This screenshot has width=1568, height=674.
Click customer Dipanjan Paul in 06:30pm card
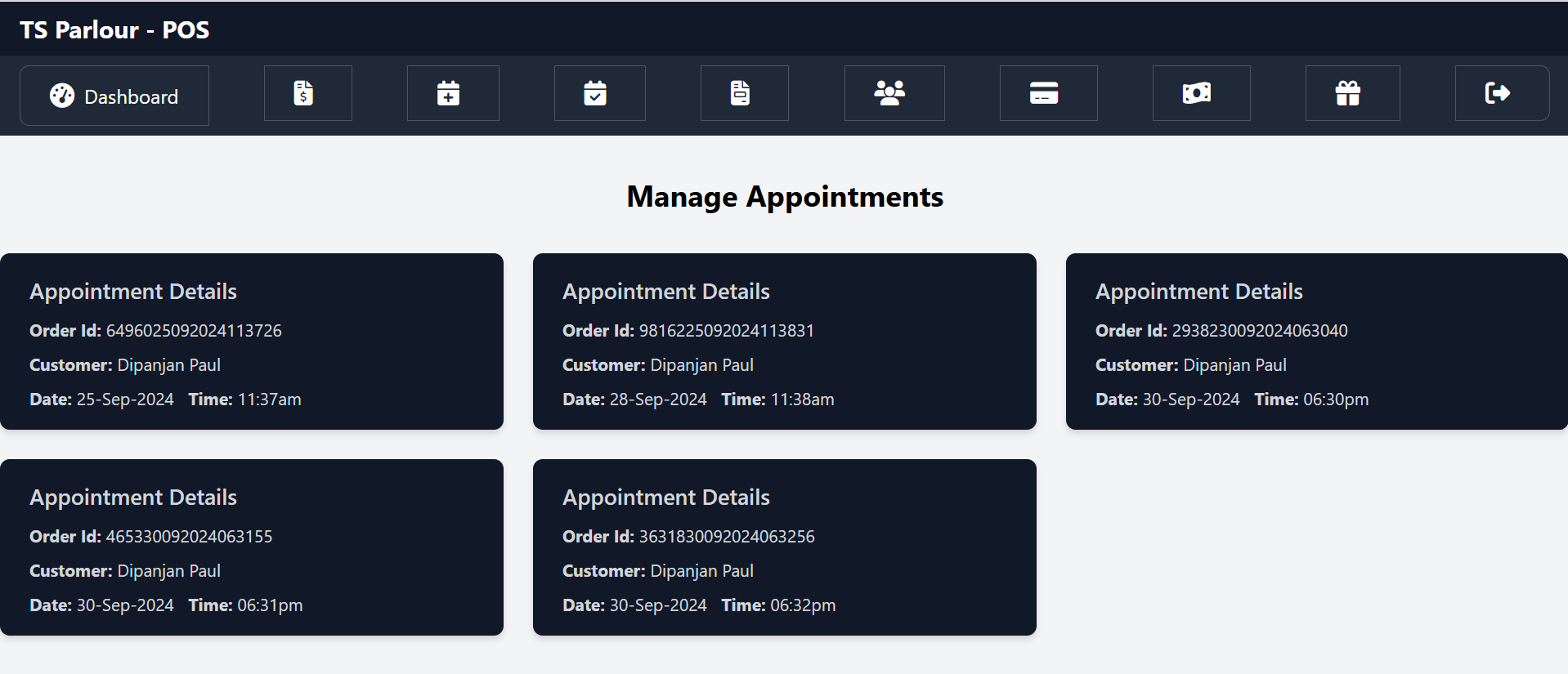(x=1235, y=365)
